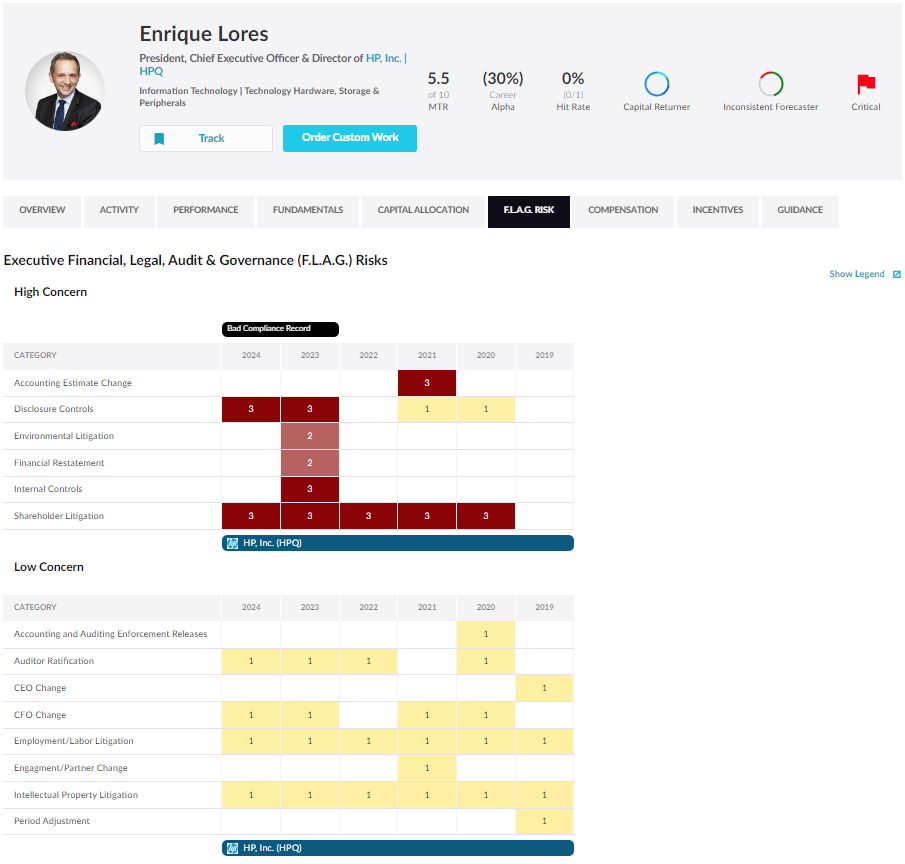Click the Inconsistent Forecaster ring icon

coord(771,84)
